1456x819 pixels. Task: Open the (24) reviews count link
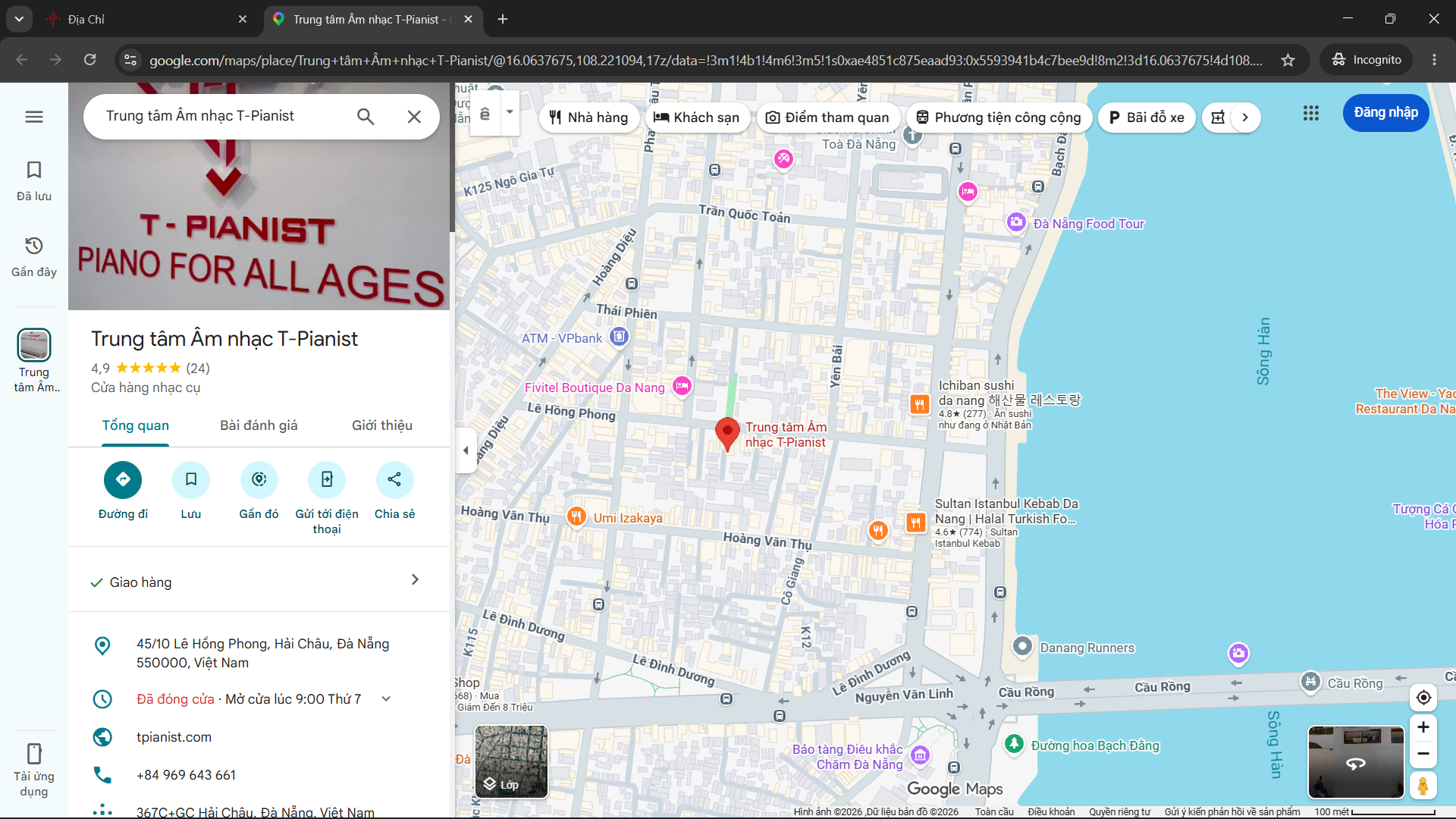198,369
